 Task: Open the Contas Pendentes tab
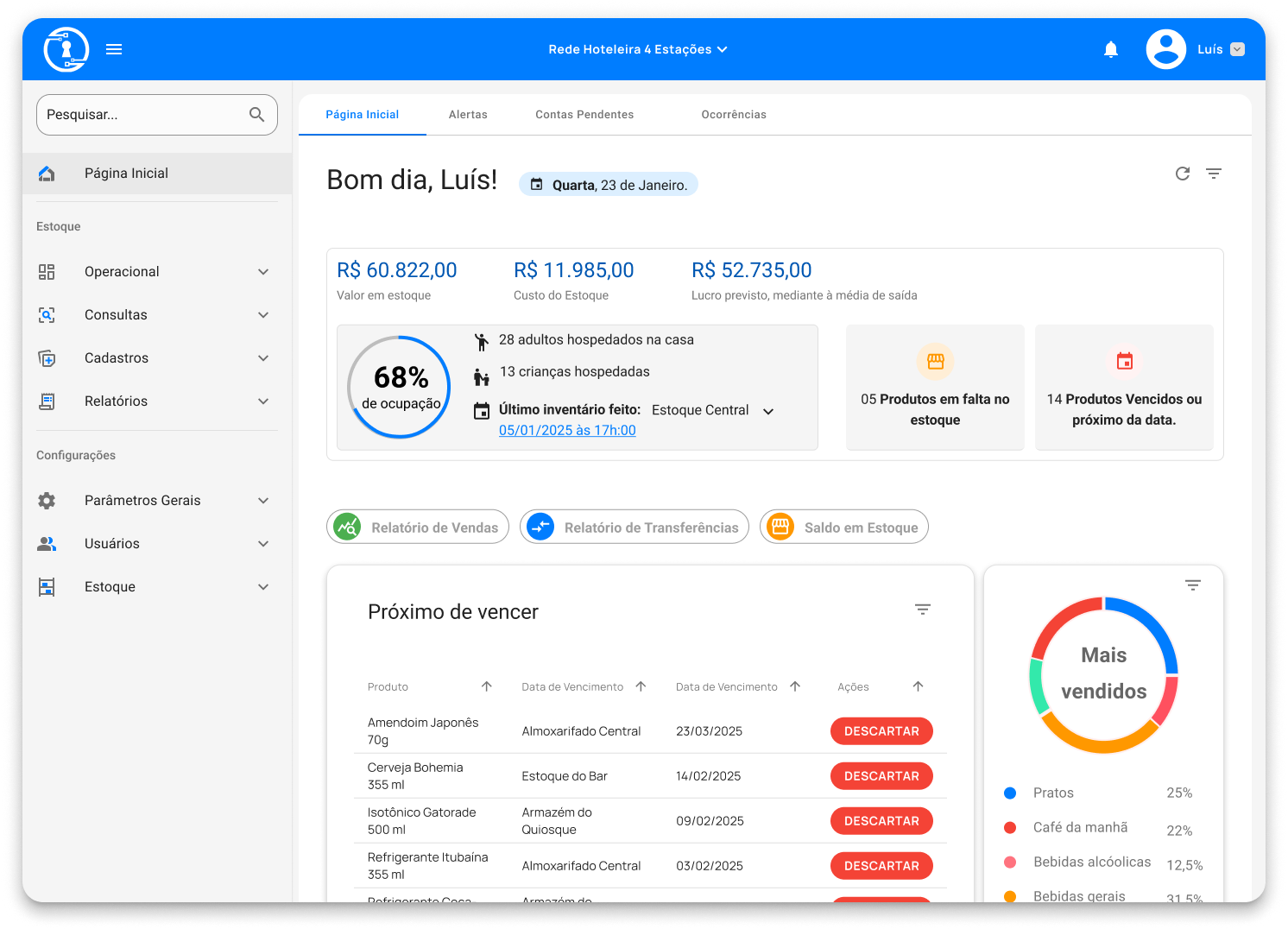point(584,115)
